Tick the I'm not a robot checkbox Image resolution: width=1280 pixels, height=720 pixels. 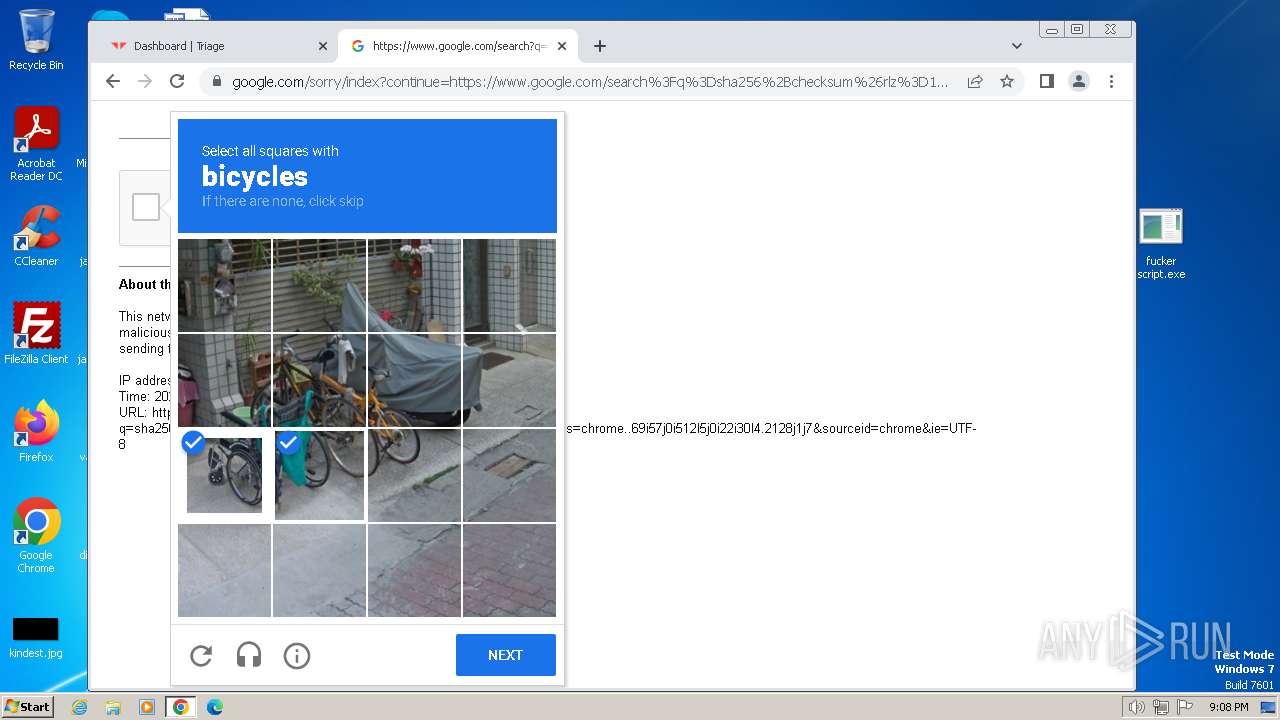[146, 207]
